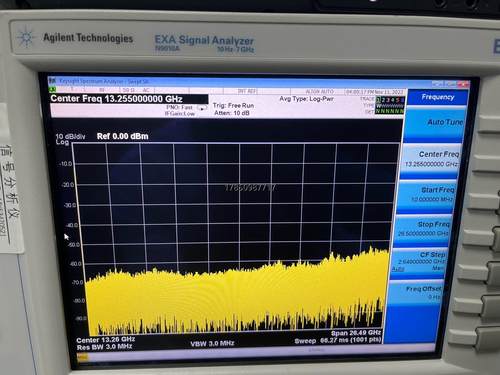The width and height of the screenshot is (500, 375).
Task: Click the Atten: 10 dB label
Action: coord(232,113)
